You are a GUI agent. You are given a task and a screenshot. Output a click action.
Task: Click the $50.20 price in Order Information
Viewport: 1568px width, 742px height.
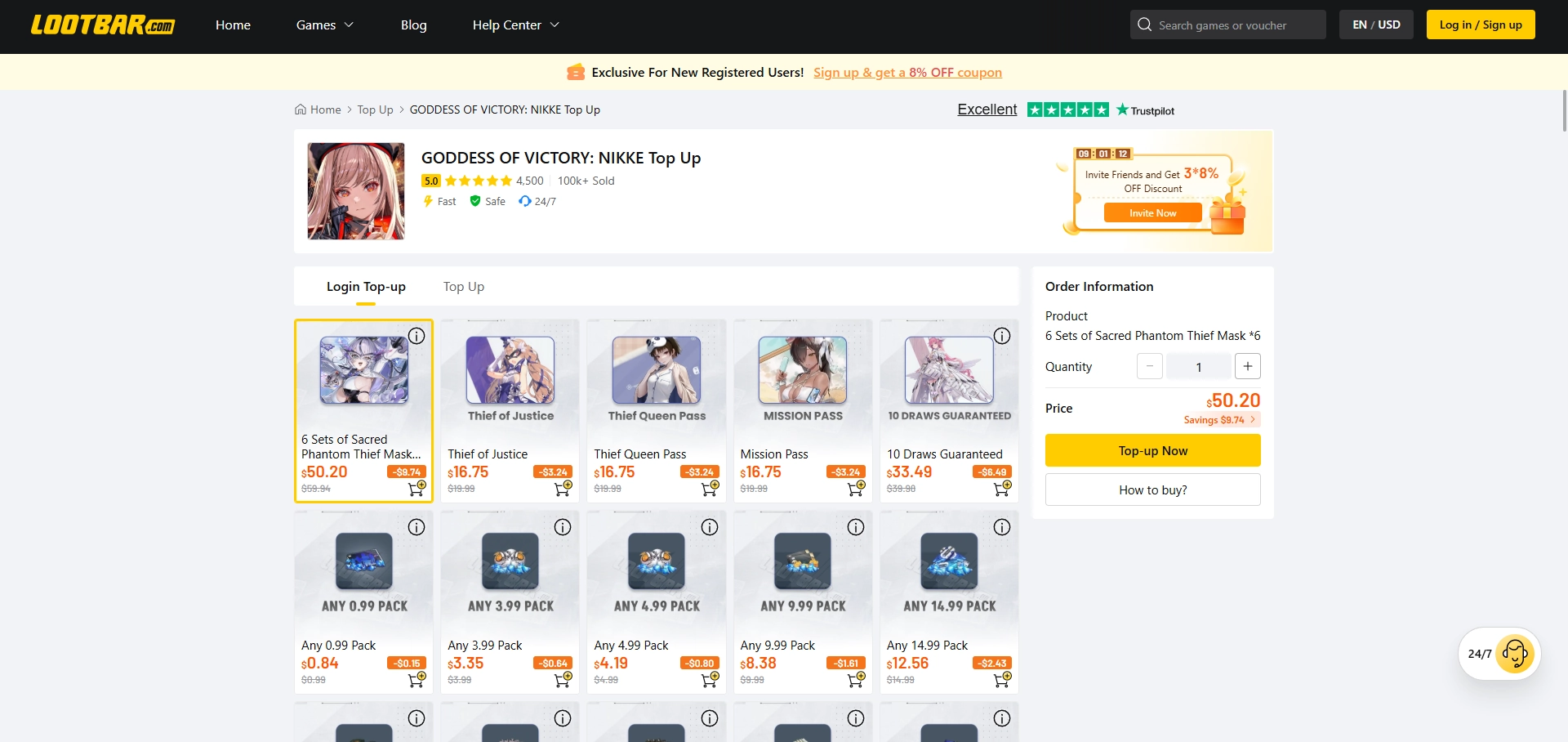pos(1233,400)
